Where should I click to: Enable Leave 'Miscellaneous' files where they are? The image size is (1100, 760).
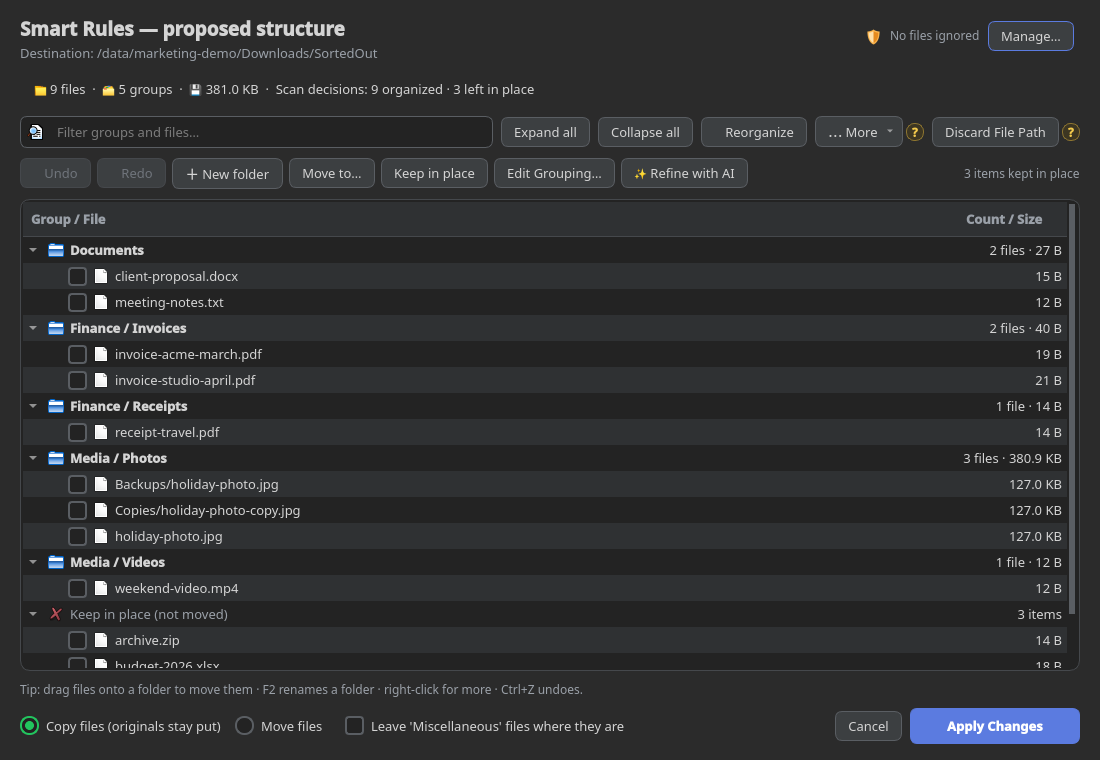tap(354, 726)
